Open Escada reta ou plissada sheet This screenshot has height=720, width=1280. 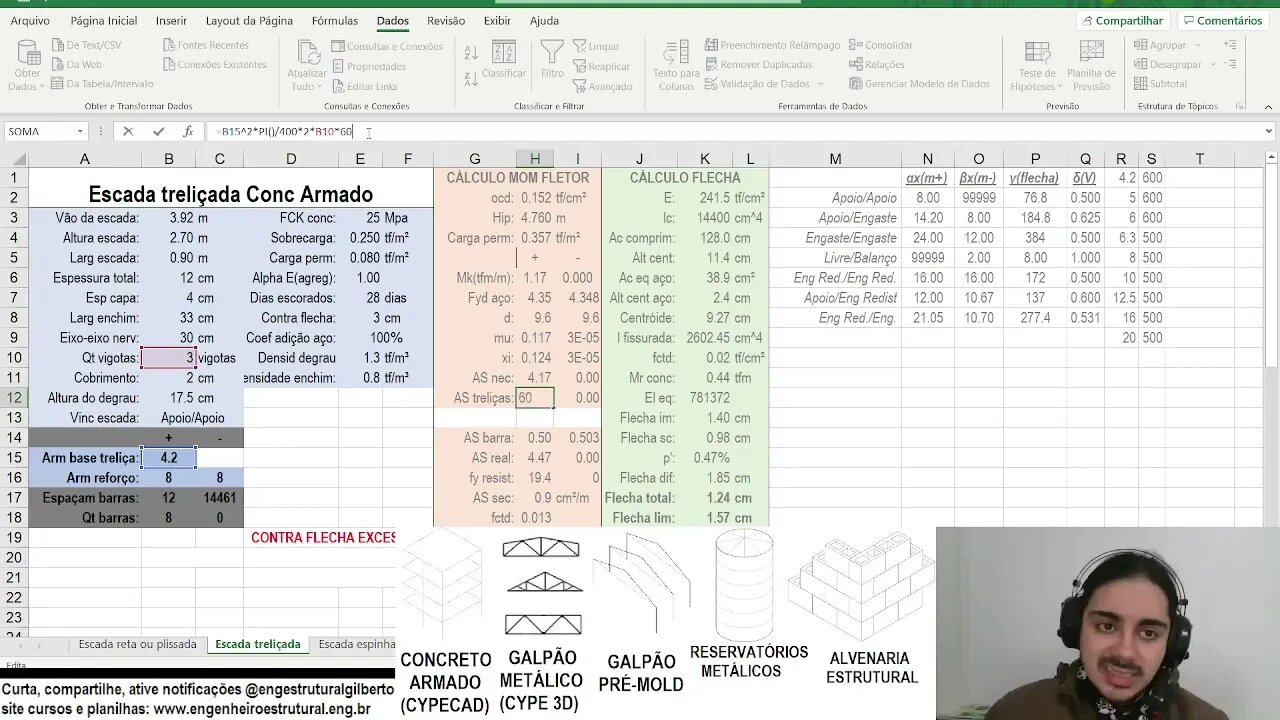(x=137, y=644)
